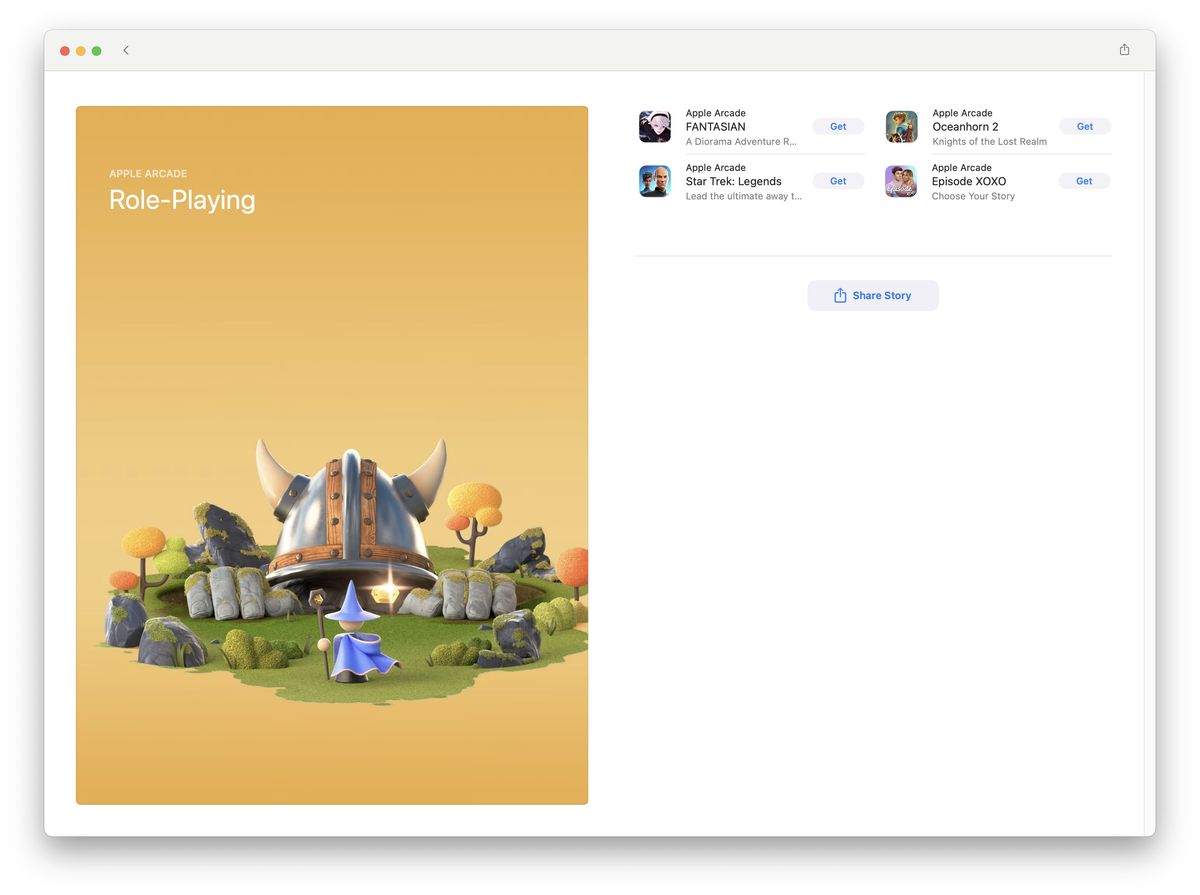Click the Share Story button
The image size is (1200, 895).
tap(873, 295)
